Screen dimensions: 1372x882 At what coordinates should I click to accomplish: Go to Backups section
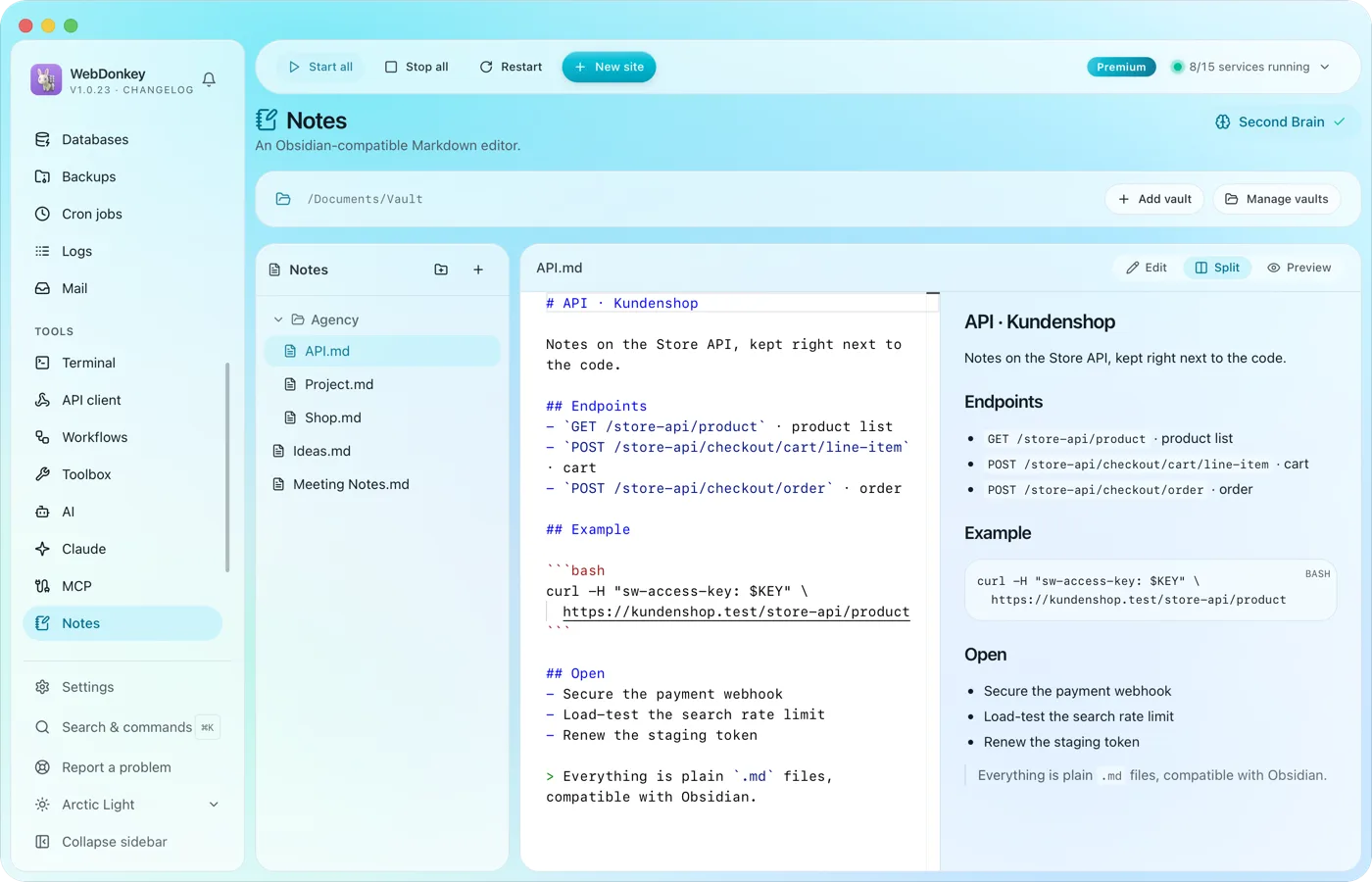point(122,176)
